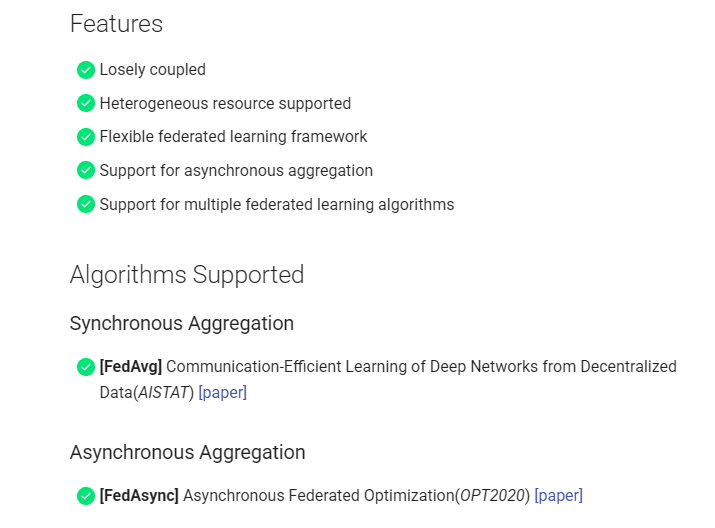Open the FedAvg paper link

(x=223, y=393)
